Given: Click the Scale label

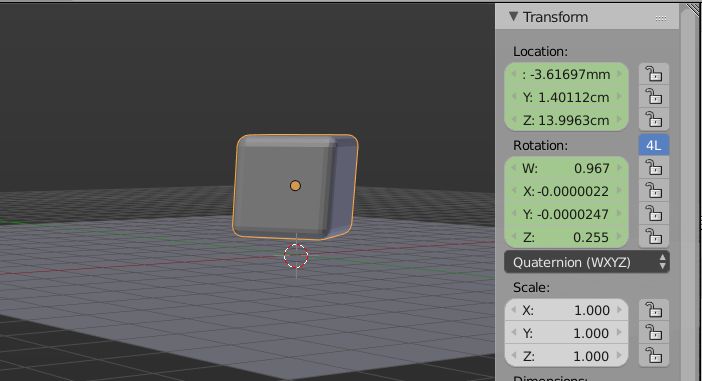Looking at the screenshot, I should [531, 287].
